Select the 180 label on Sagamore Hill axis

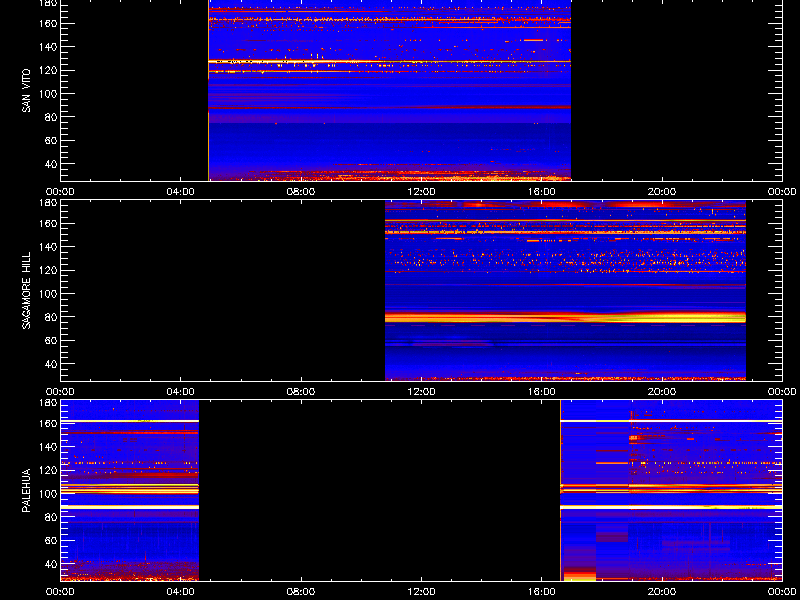49,202
